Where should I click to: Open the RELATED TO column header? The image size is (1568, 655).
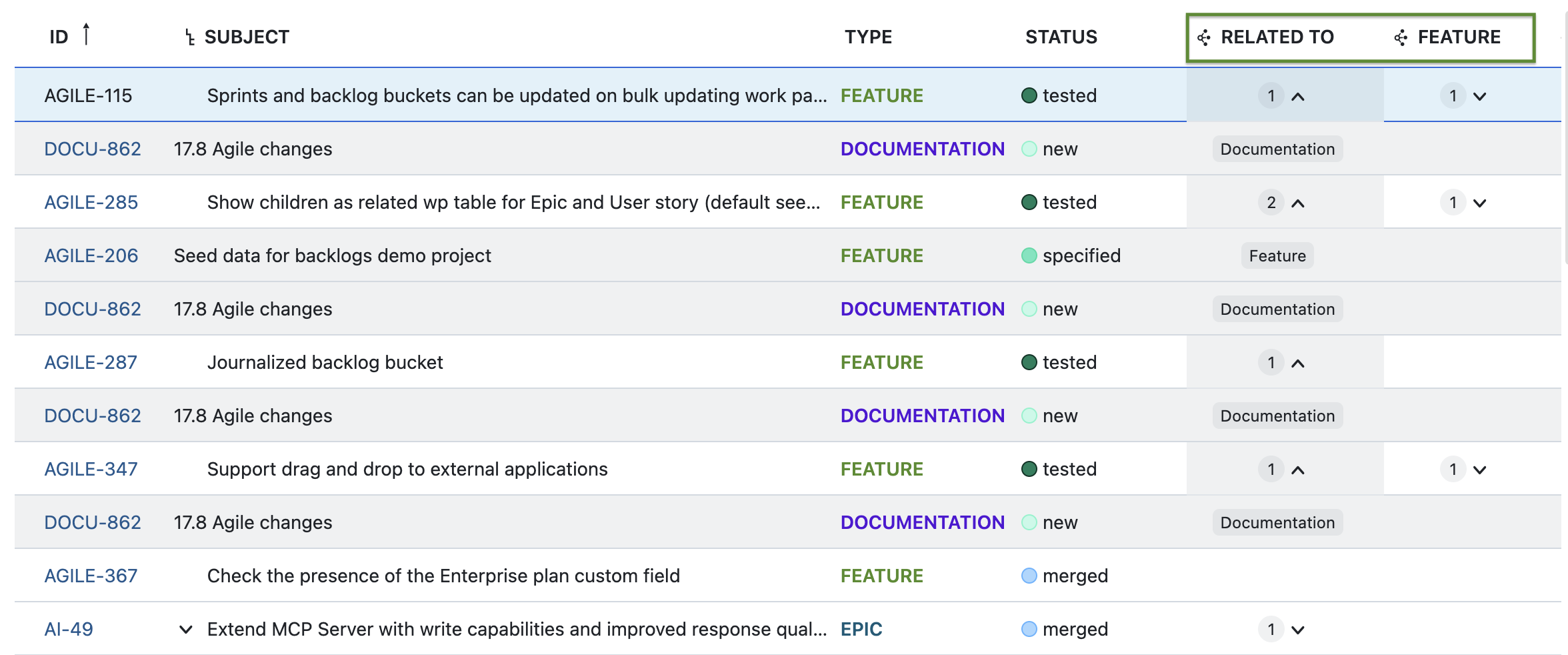coord(1277,37)
